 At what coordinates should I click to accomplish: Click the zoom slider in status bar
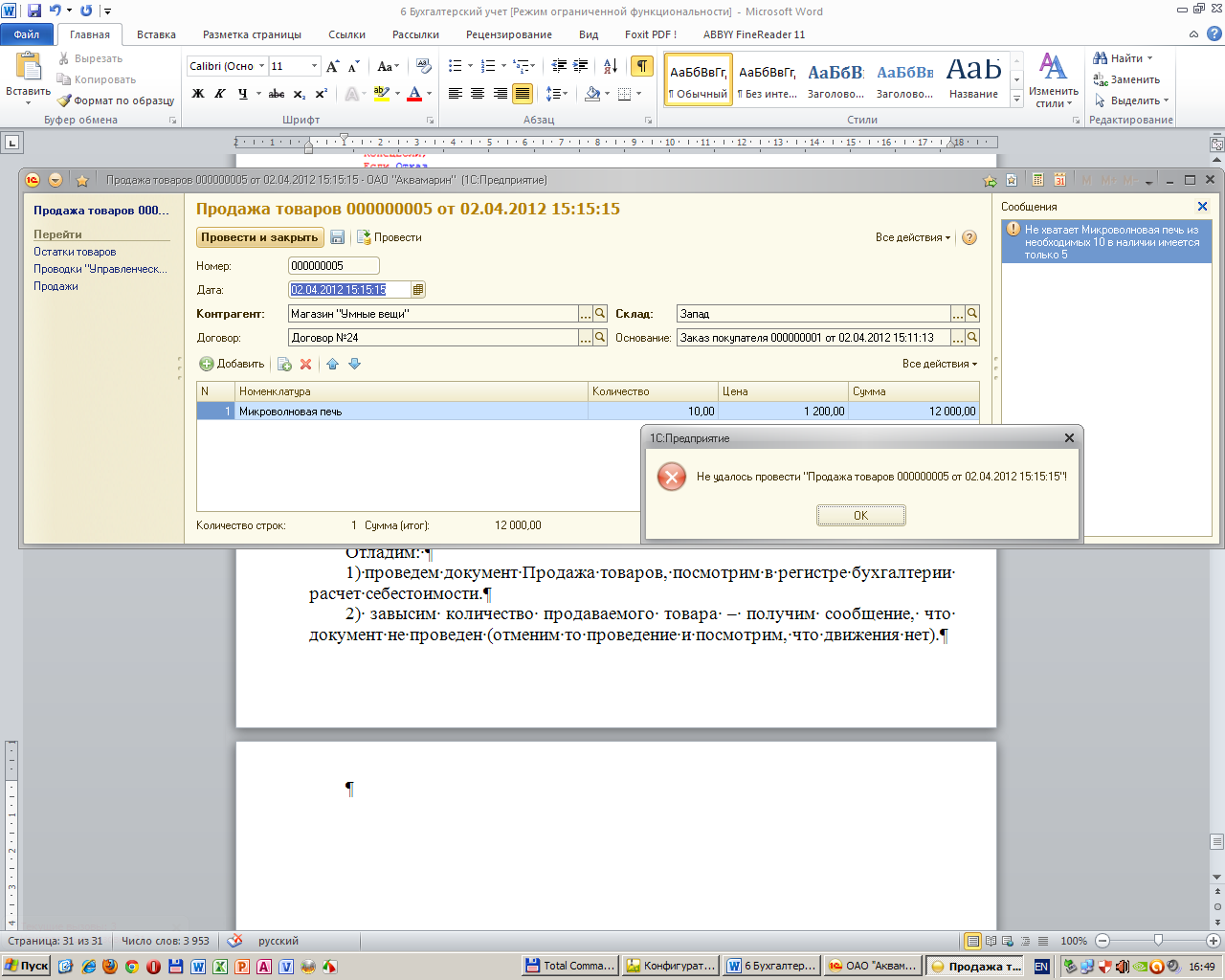pyautogui.click(x=1158, y=941)
